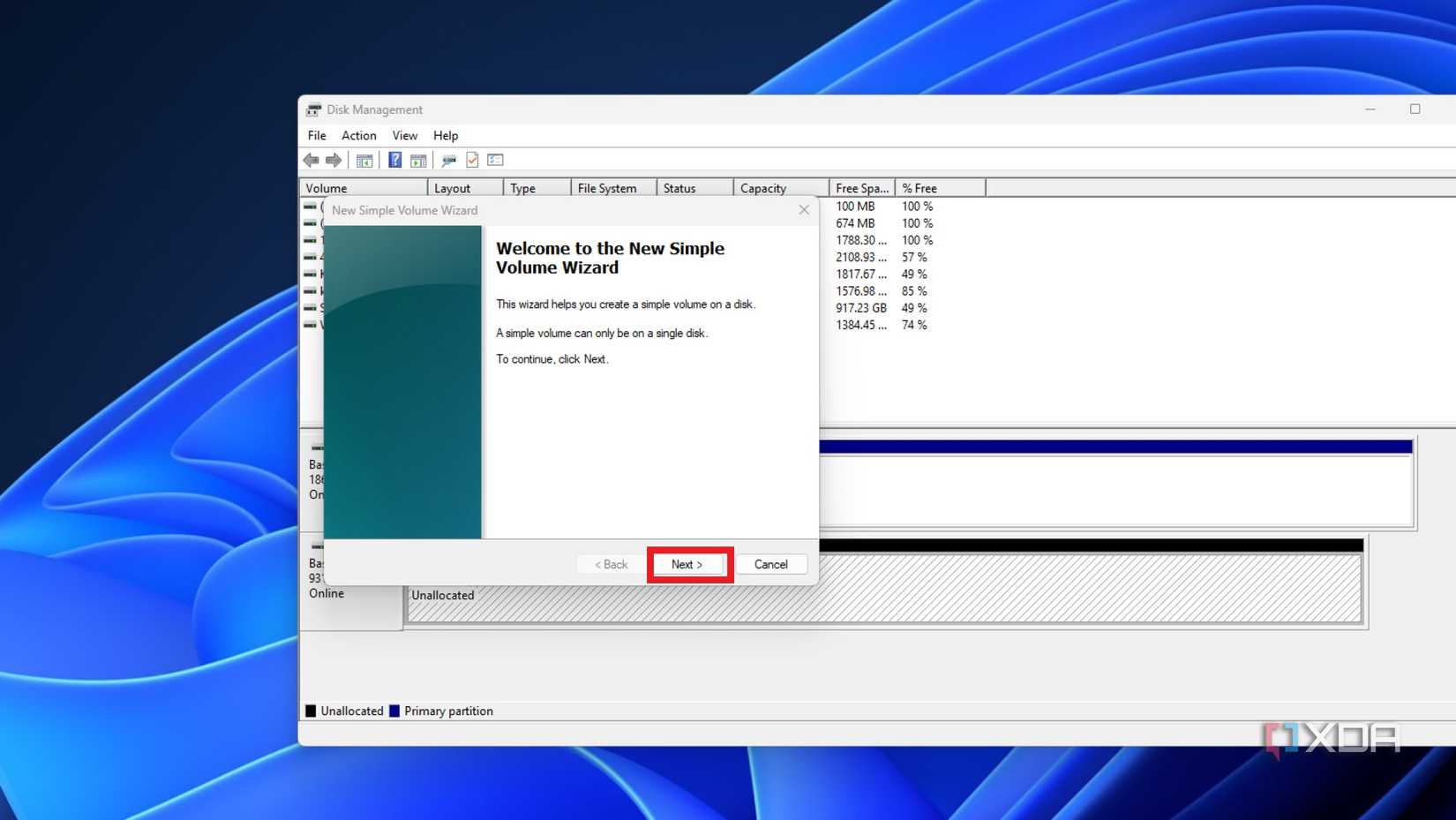The width and height of the screenshot is (1456, 820).
Task: Click the disk check document icon
Action: tap(471, 160)
